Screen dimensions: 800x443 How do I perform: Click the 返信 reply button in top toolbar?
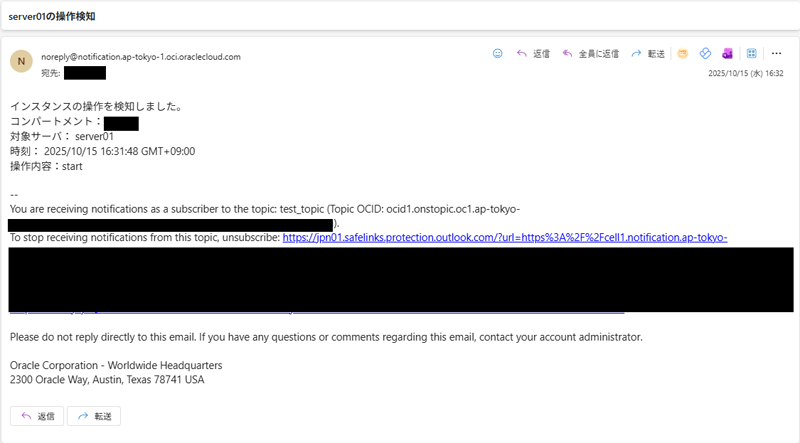pyautogui.click(x=533, y=54)
